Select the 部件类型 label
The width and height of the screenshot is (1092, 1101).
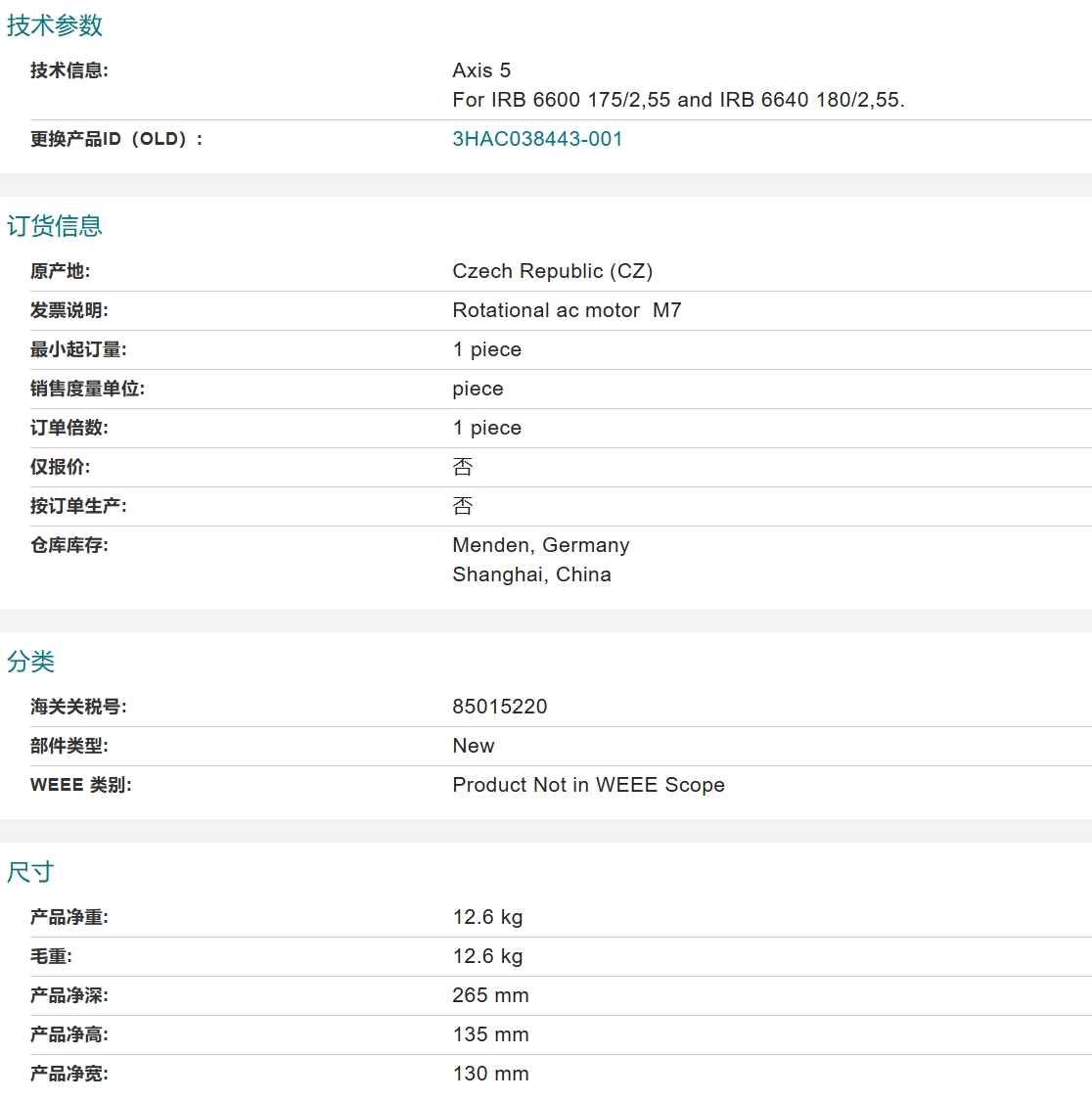(x=68, y=747)
